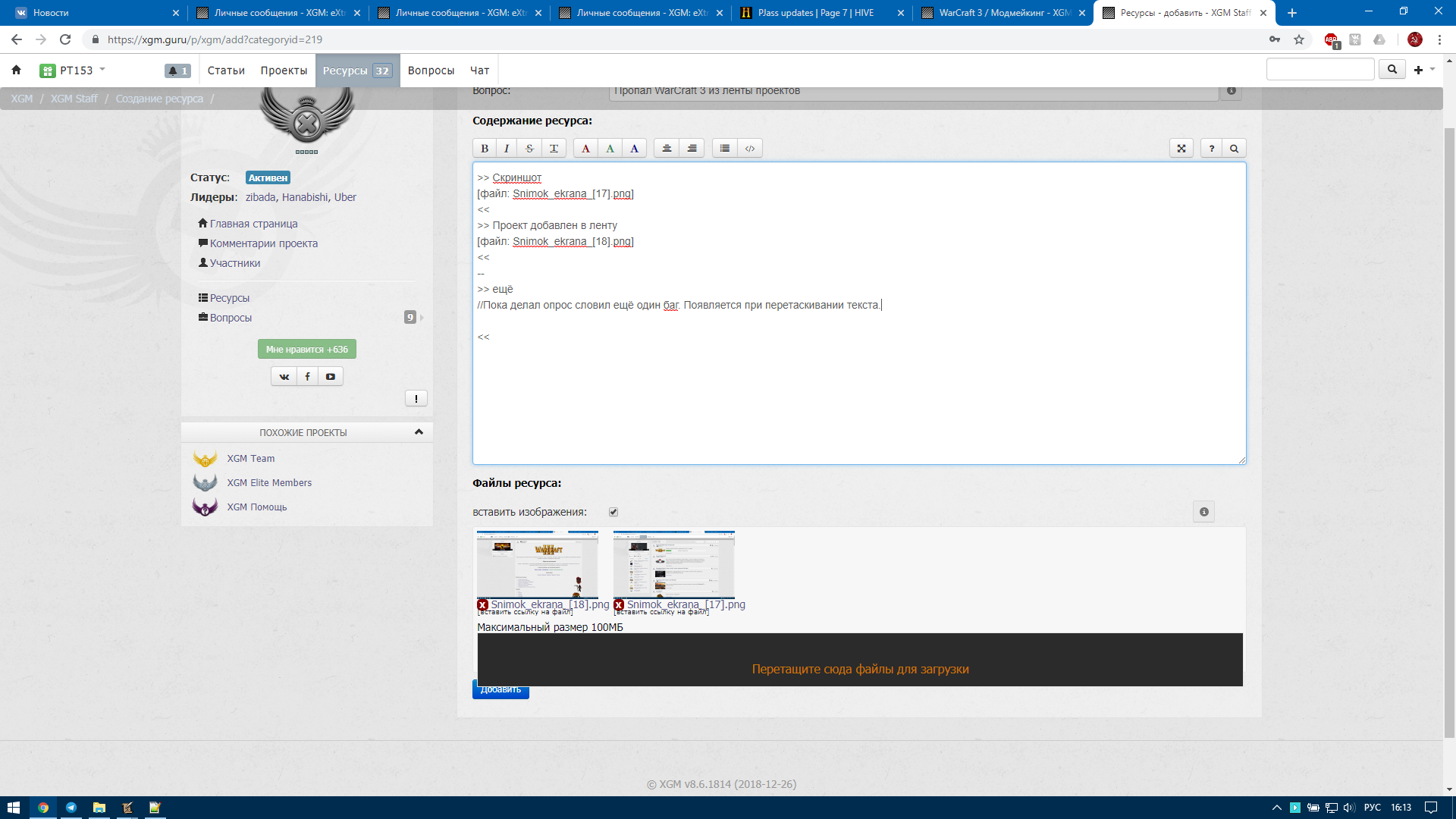Image resolution: width=1456 pixels, height=819 pixels.
Task: Collapse the similar projects panel
Action: (419, 432)
